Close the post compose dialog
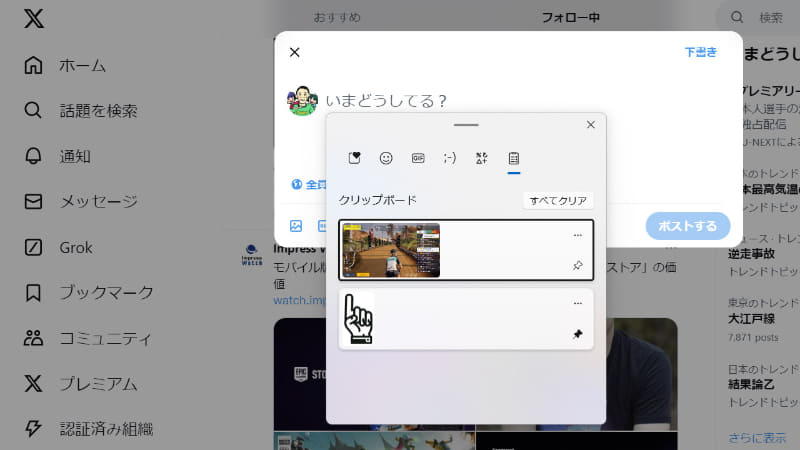 294,53
